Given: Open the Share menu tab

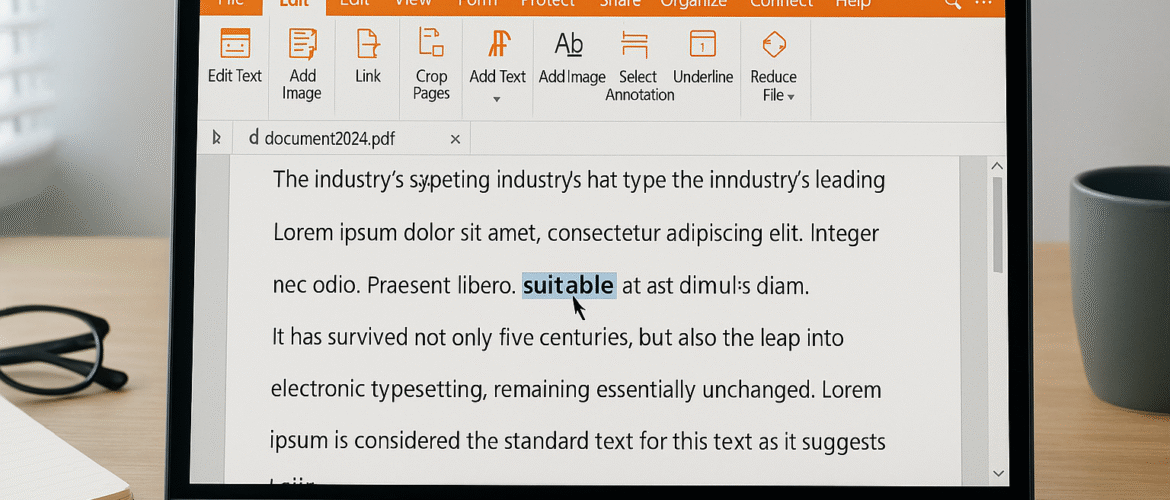Looking at the screenshot, I should (620, 3).
